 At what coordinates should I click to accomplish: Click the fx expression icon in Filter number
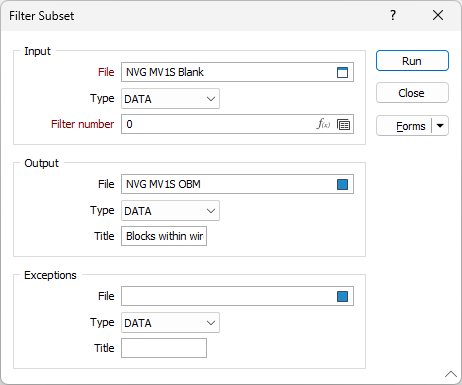[323, 124]
